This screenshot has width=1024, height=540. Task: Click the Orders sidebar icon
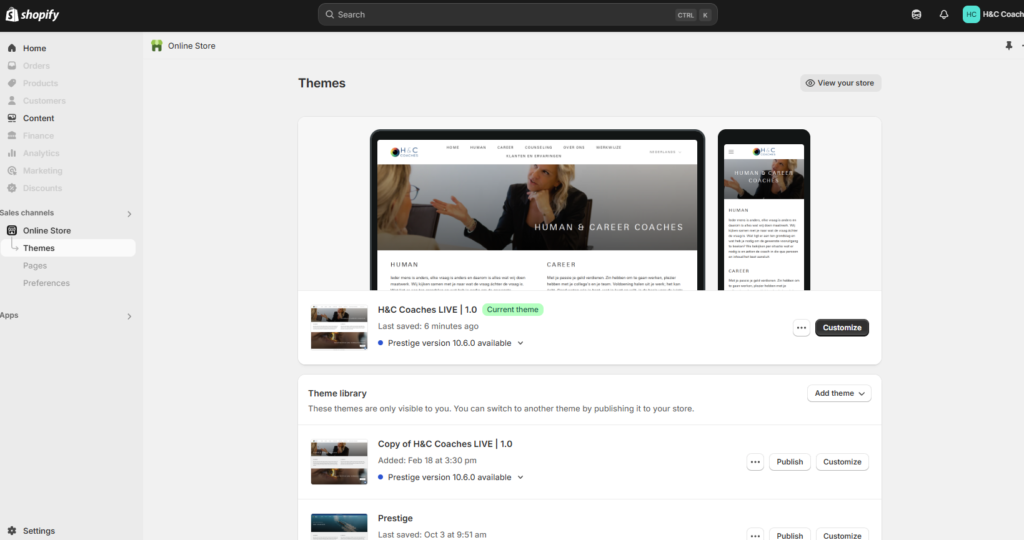[x=12, y=66]
